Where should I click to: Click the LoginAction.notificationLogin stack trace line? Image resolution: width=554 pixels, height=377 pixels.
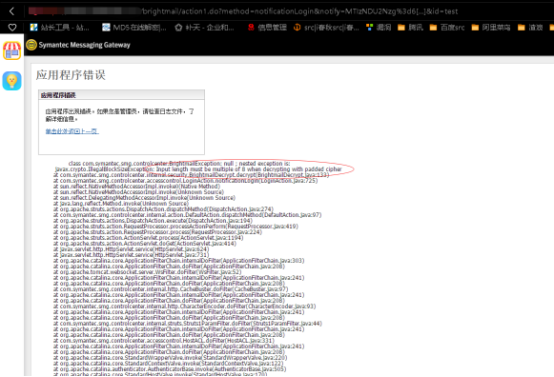click(185, 181)
